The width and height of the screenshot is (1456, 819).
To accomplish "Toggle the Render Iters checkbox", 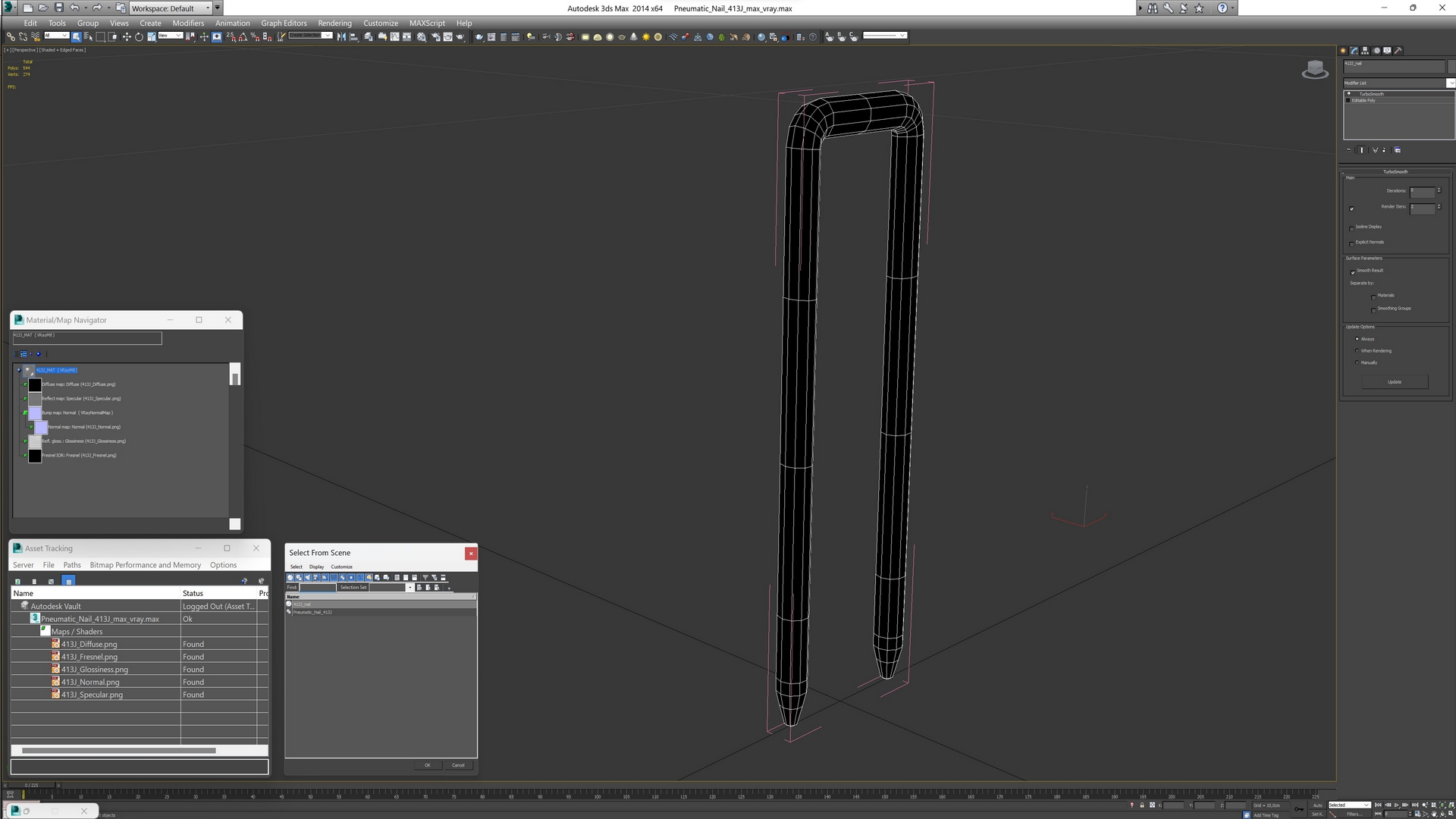I will 1351,209.
